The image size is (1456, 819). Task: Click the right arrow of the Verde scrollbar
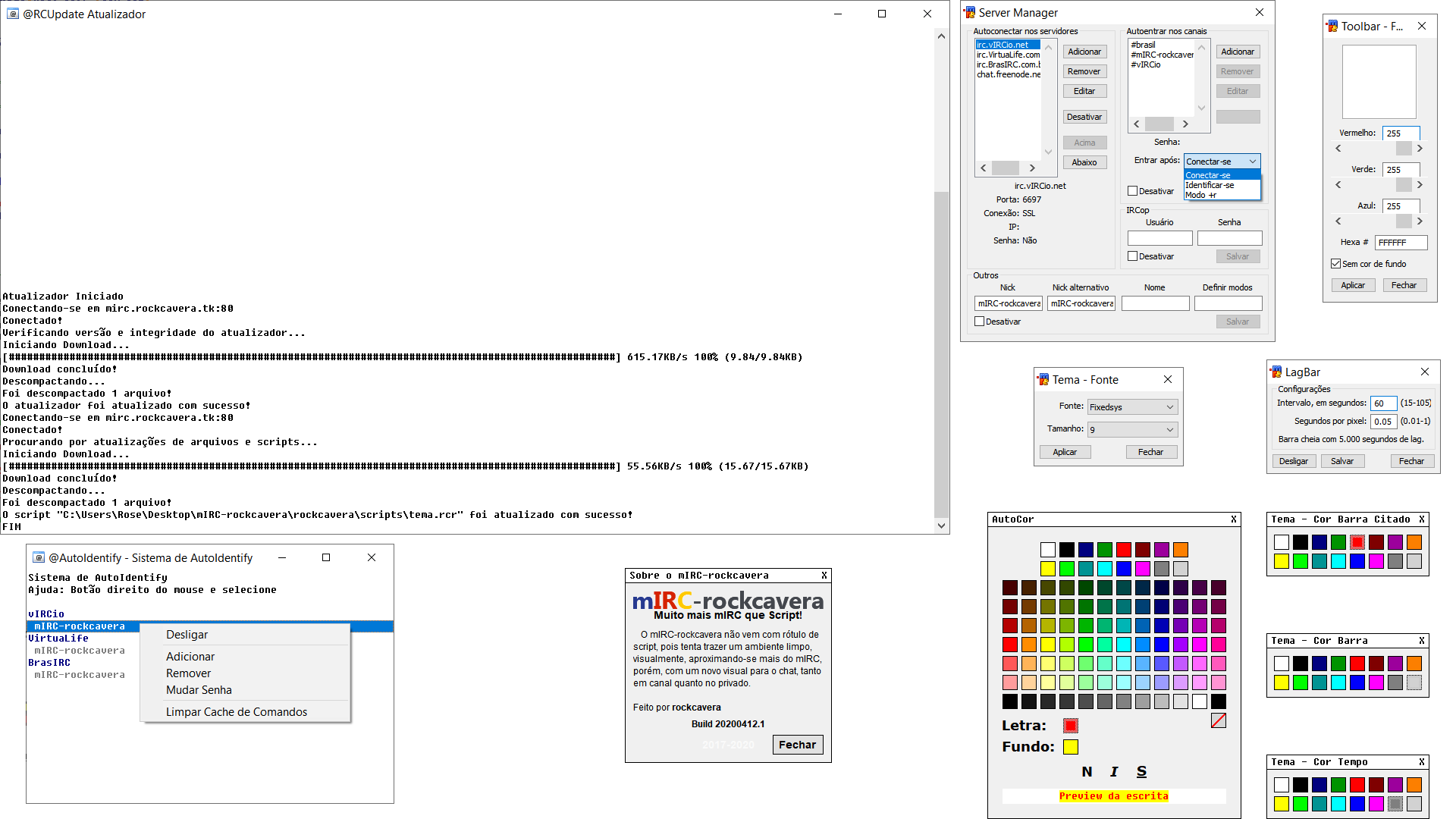coord(1420,185)
